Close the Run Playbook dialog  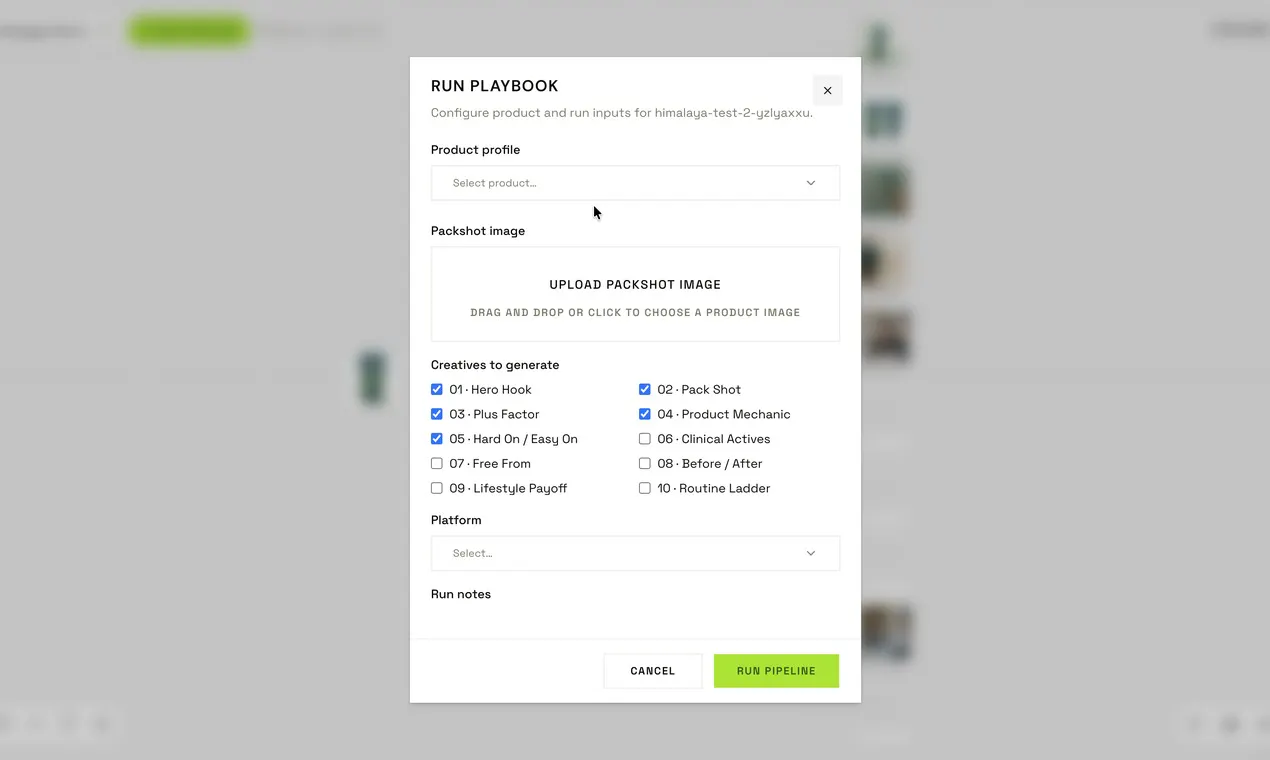pyautogui.click(x=827, y=90)
